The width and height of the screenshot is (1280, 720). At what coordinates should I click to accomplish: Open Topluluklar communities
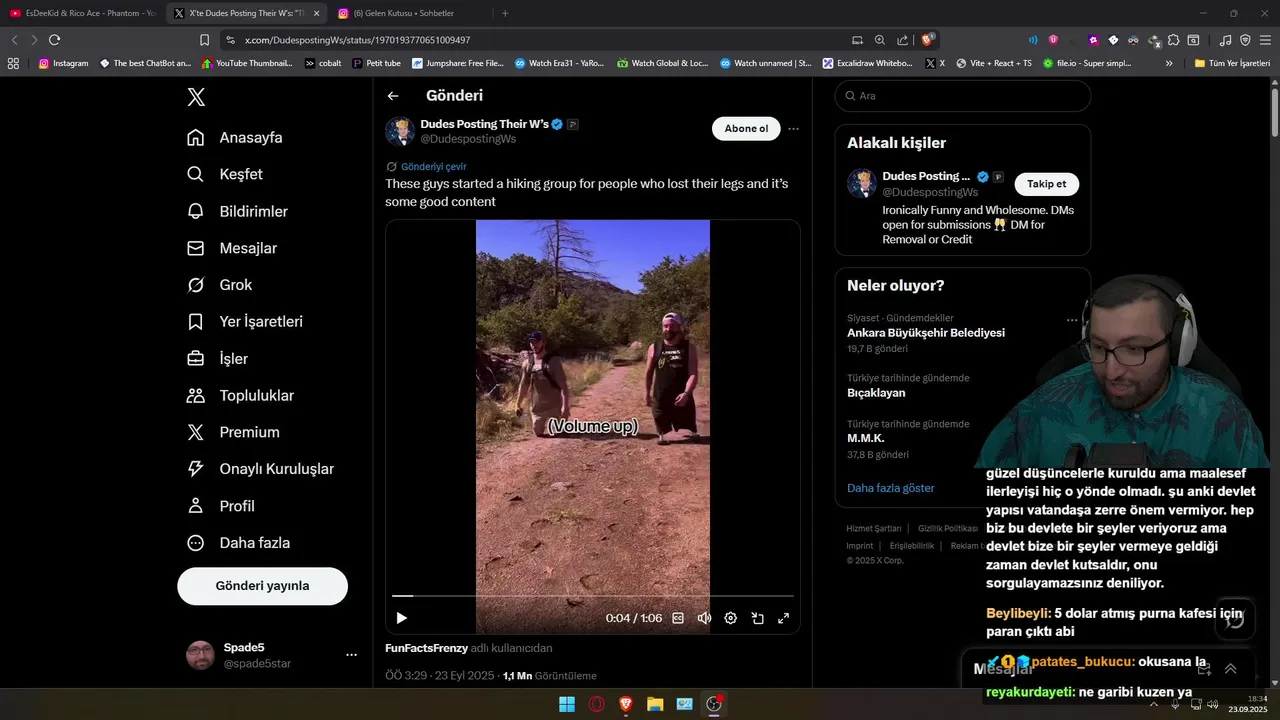[x=240, y=395]
